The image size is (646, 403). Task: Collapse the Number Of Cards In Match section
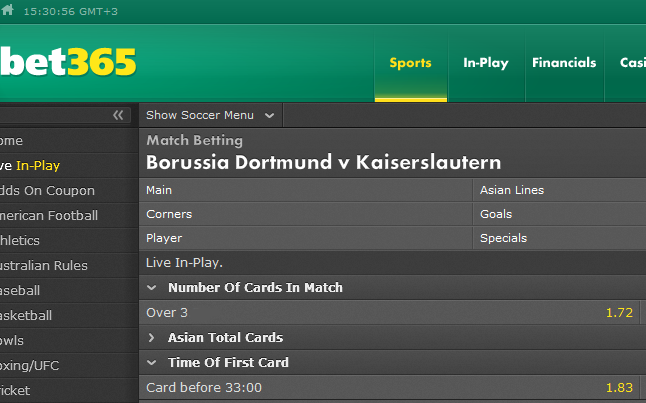[x=152, y=288]
